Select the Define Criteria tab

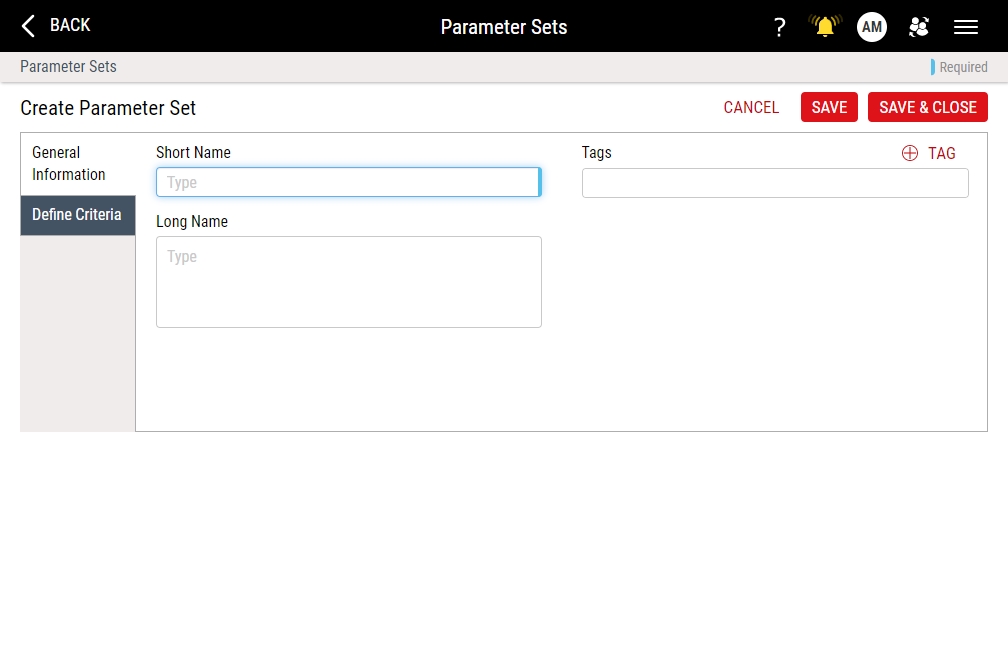(x=77, y=215)
